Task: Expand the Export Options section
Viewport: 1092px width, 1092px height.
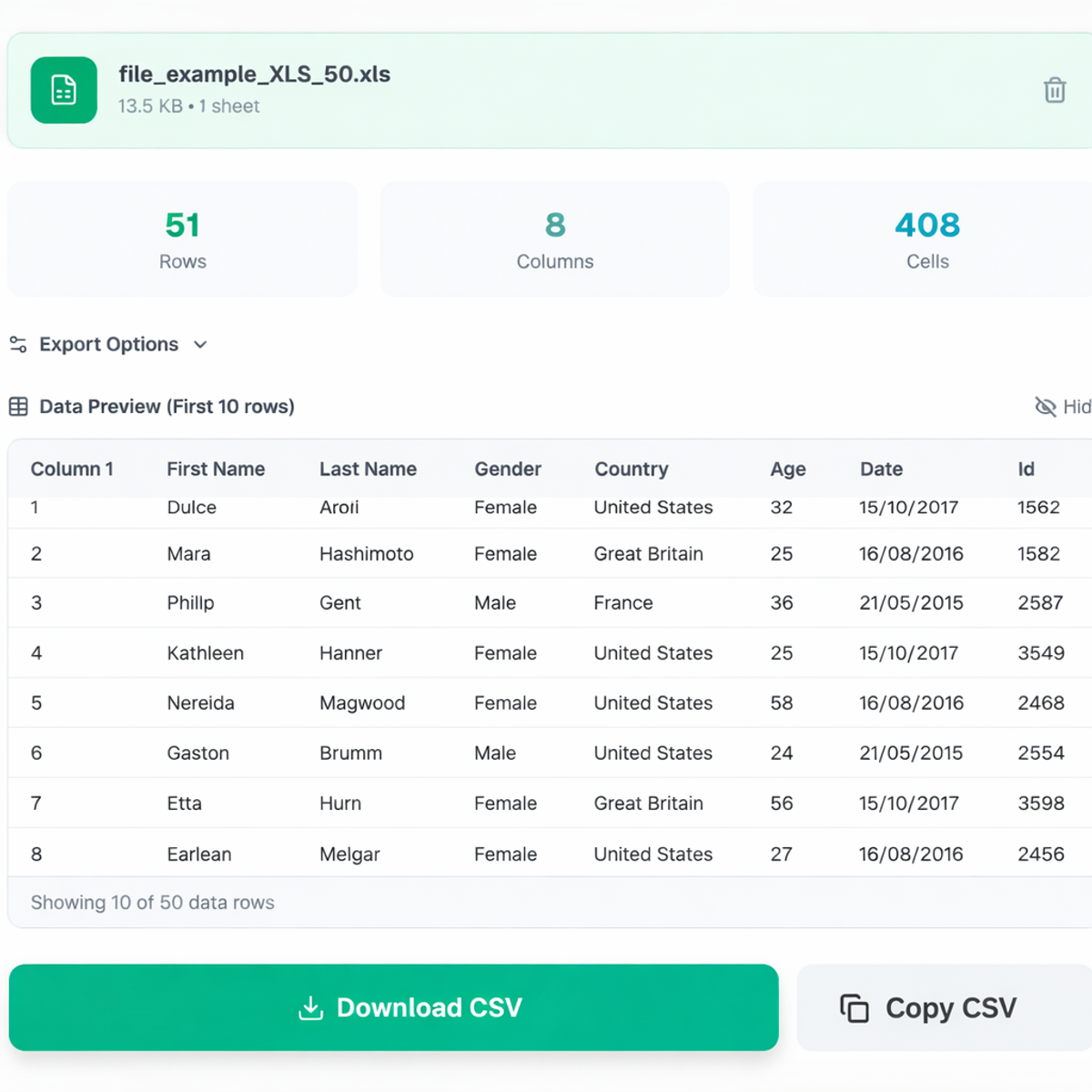Action: pos(108,344)
